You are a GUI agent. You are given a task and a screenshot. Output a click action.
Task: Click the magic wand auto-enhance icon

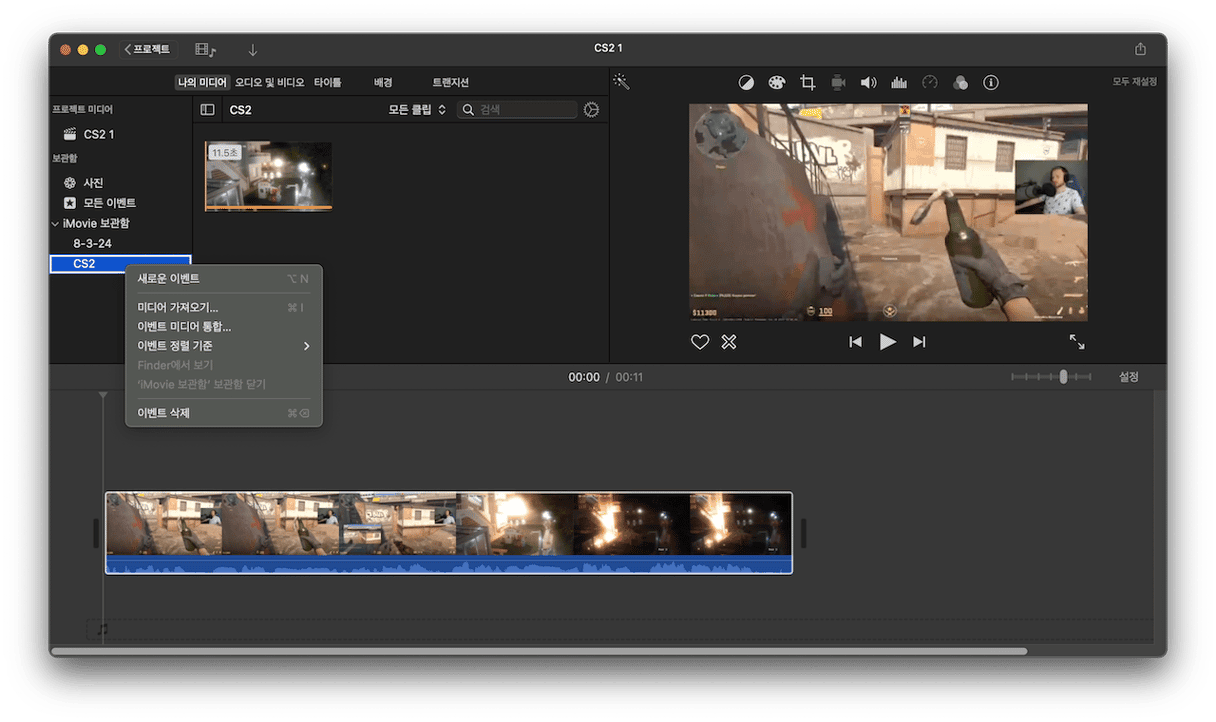point(621,82)
